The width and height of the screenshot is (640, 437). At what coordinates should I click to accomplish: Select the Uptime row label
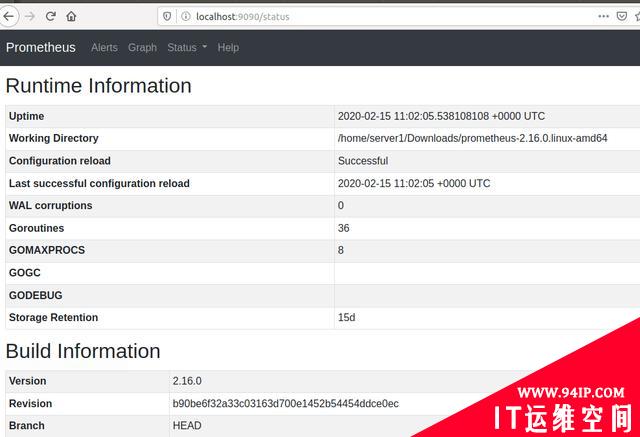(x=27, y=116)
